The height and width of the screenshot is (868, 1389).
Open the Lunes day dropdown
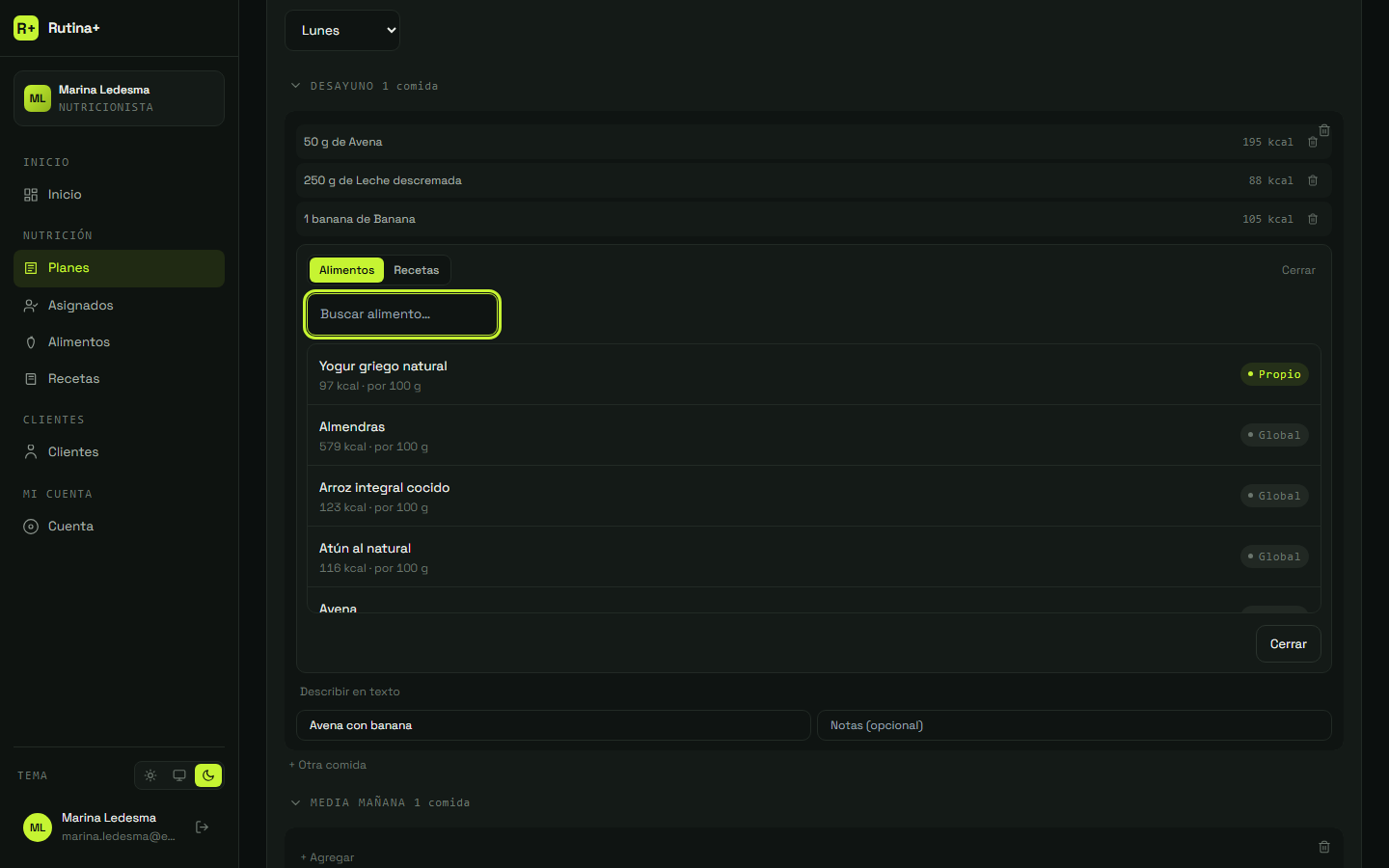point(342,30)
